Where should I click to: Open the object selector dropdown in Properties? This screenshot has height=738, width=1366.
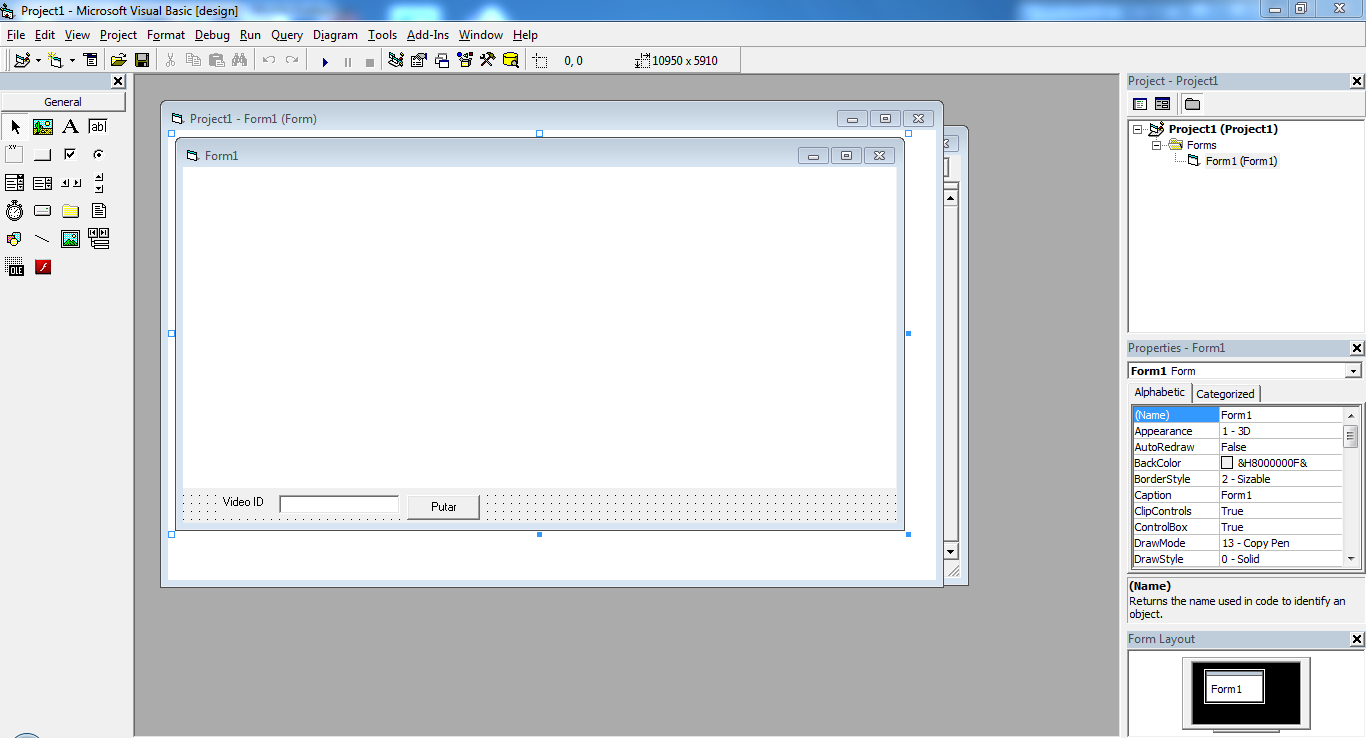coord(1352,370)
